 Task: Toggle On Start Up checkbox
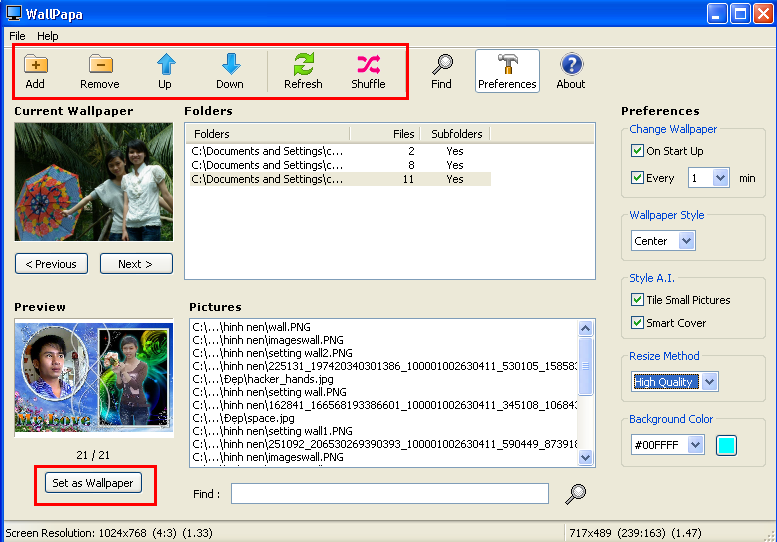coord(637,151)
